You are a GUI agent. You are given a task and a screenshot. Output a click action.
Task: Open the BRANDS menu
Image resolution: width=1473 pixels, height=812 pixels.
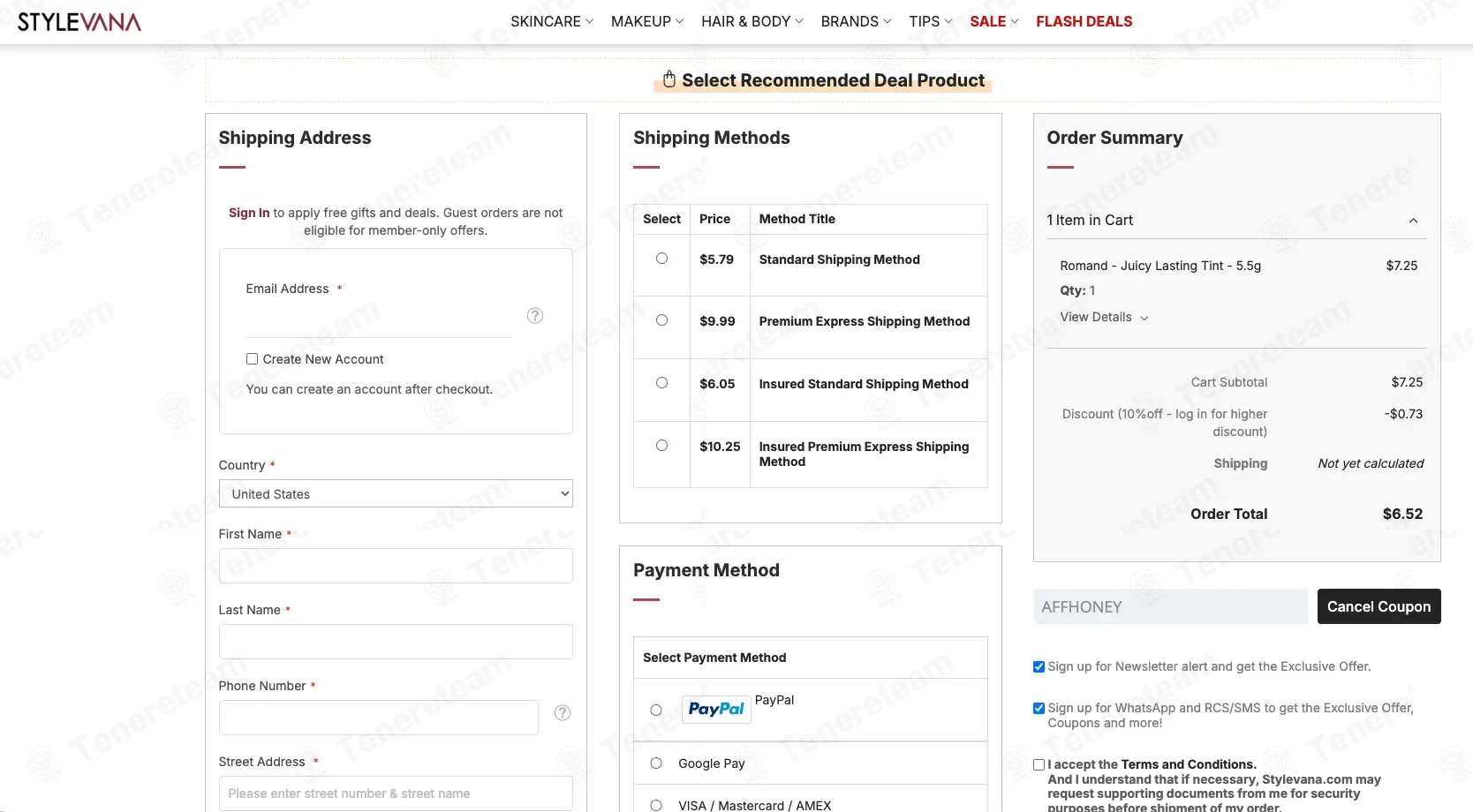(x=856, y=21)
